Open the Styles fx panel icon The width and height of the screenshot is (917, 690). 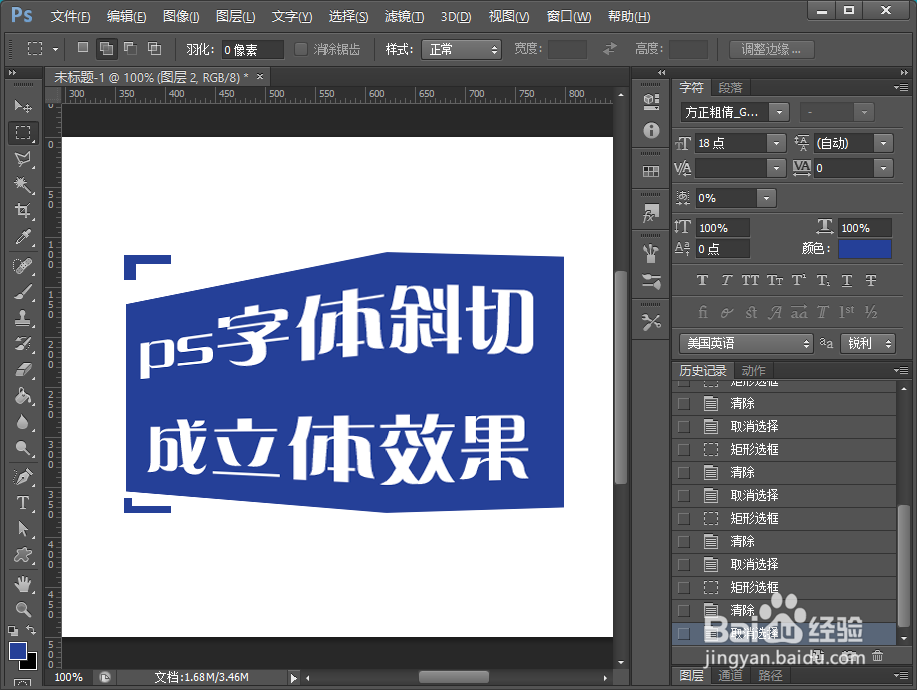click(x=651, y=213)
